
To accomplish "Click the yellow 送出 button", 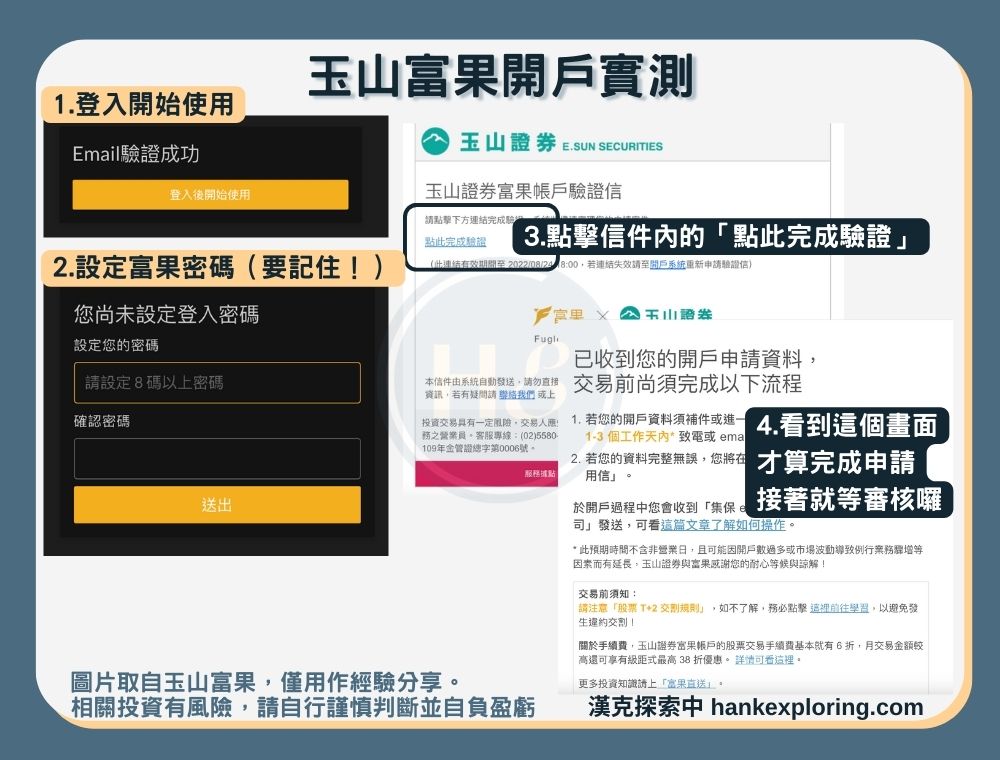I will coord(217,505).
